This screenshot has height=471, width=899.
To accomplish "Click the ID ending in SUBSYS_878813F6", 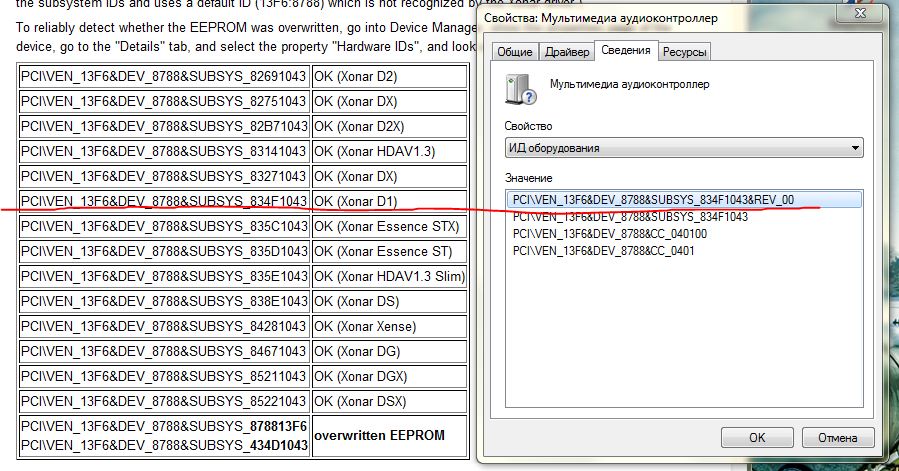I will tap(164, 426).
